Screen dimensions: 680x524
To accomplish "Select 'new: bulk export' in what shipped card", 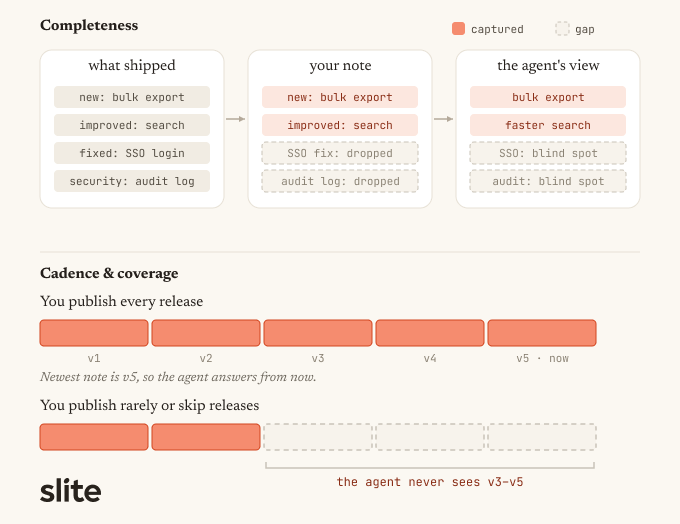I will tap(132, 97).
